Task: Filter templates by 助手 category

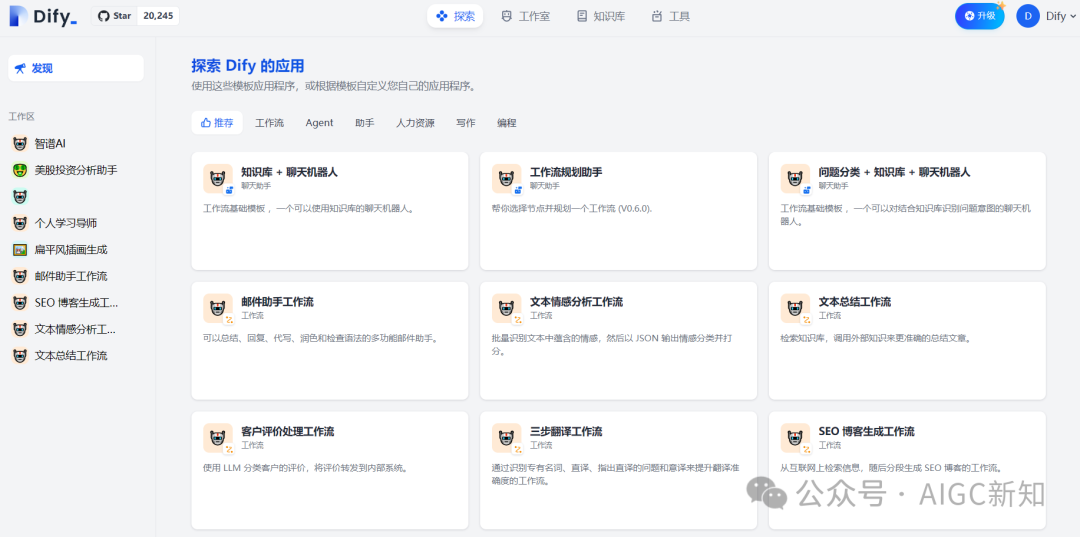Action: click(x=364, y=123)
